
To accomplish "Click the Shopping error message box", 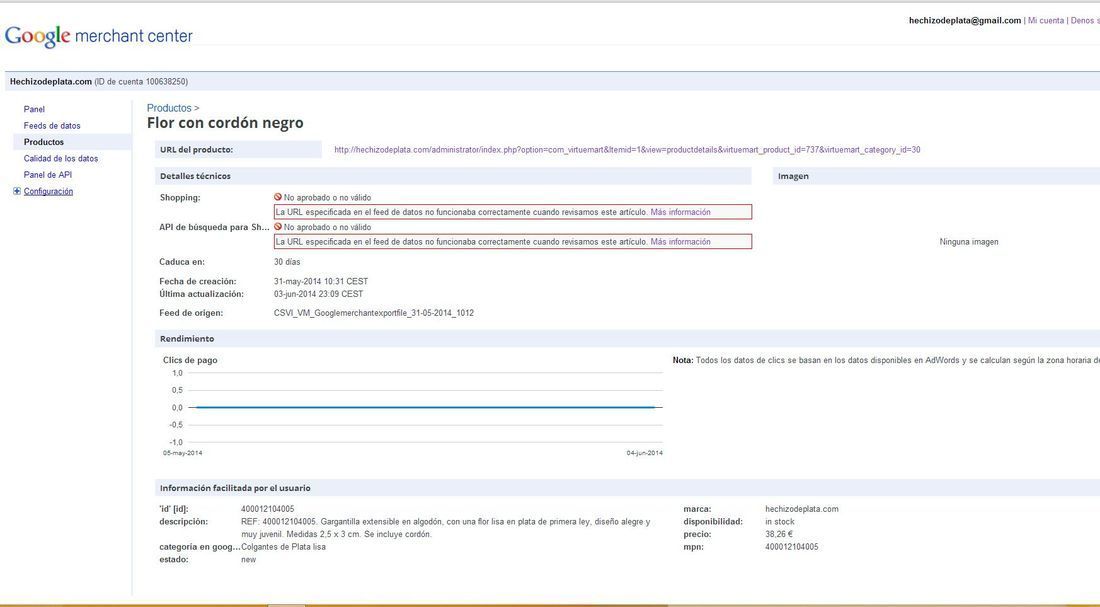I will click(x=513, y=212).
